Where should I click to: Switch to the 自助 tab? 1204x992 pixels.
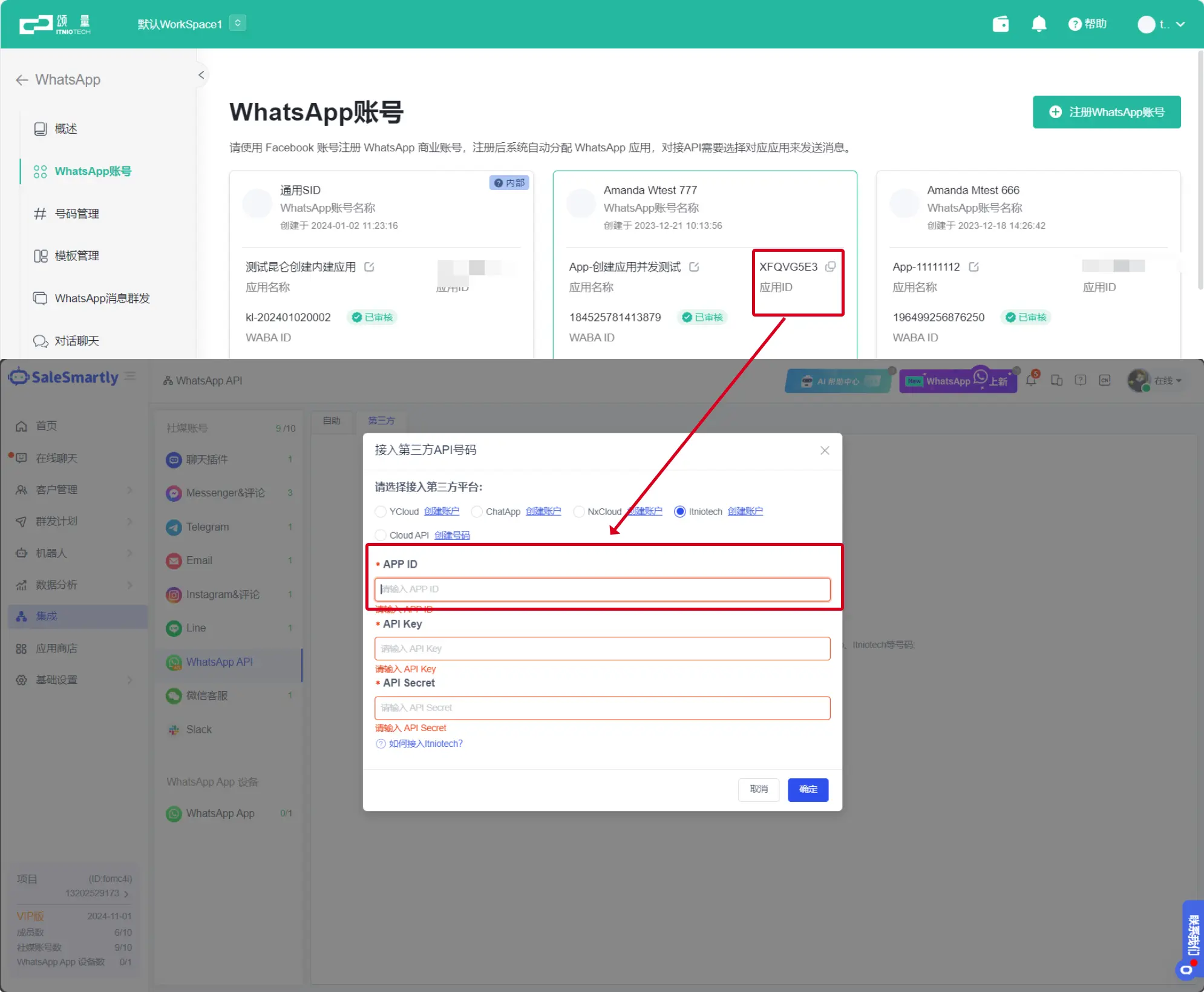pyautogui.click(x=332, y=421)
